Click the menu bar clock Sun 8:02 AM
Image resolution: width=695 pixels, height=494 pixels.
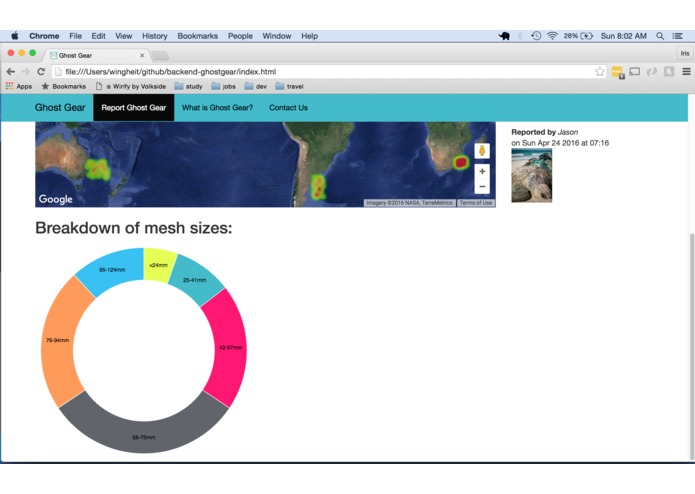(623, 36)
